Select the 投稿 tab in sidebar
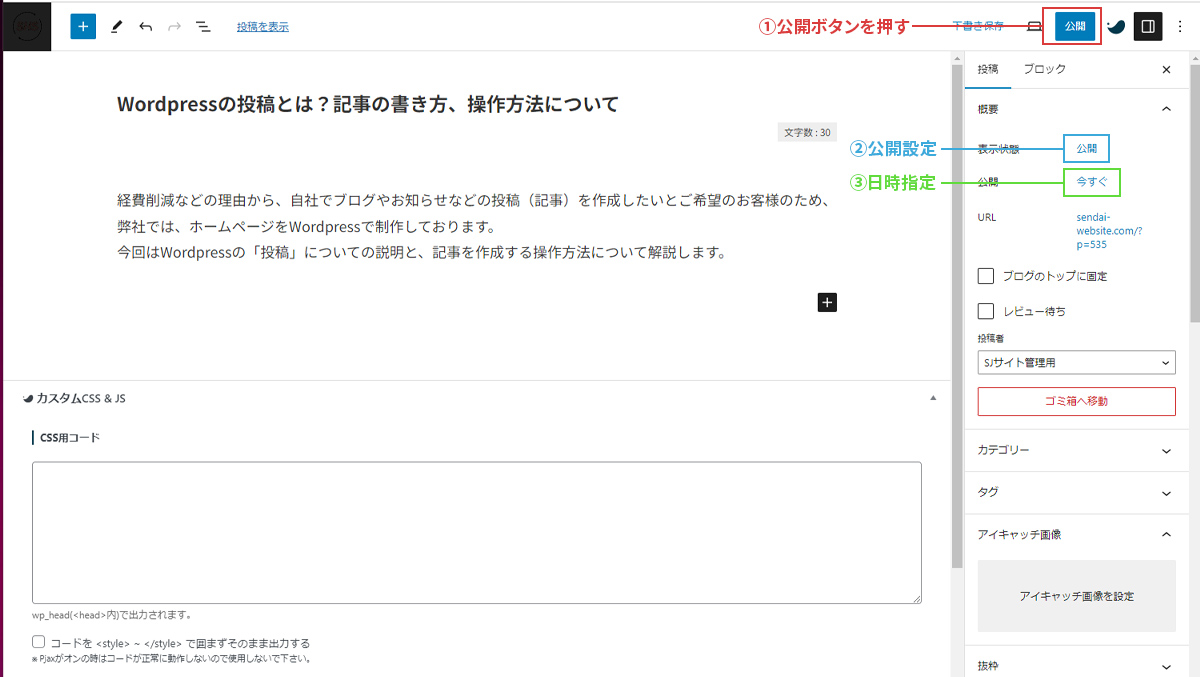 point(988,70)
